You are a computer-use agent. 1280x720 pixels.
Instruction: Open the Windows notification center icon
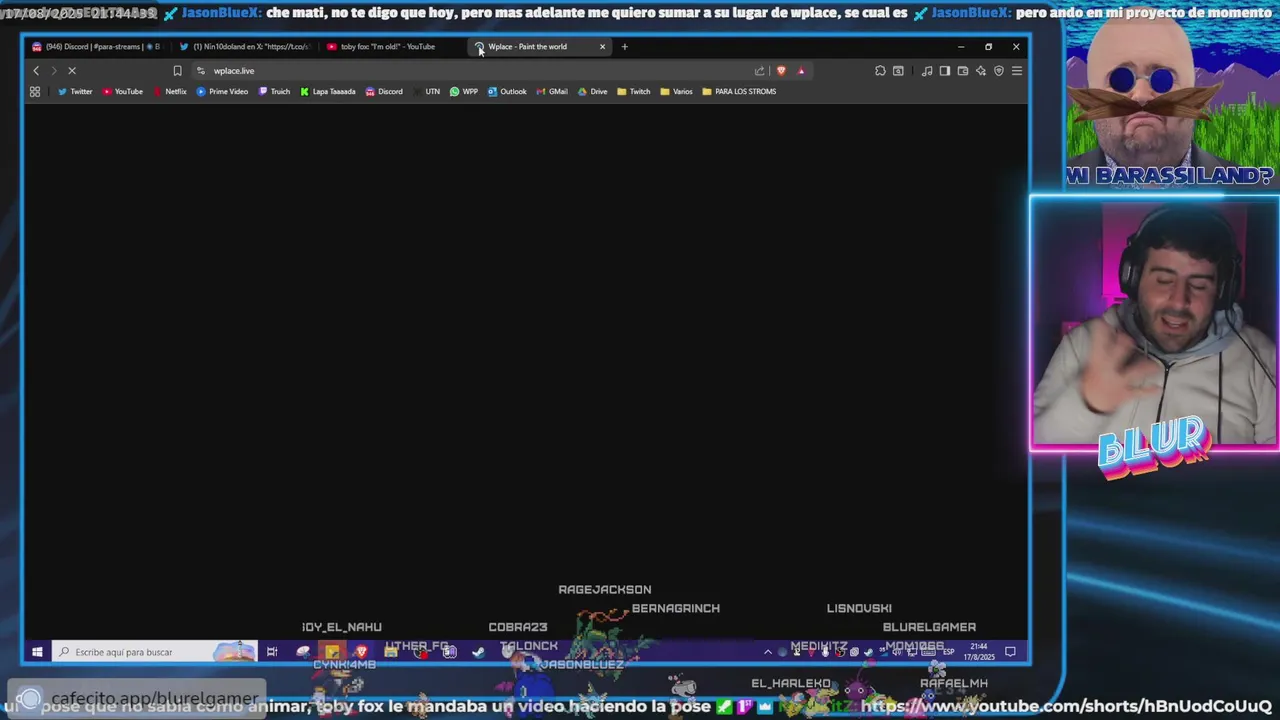coord(1010,652)
